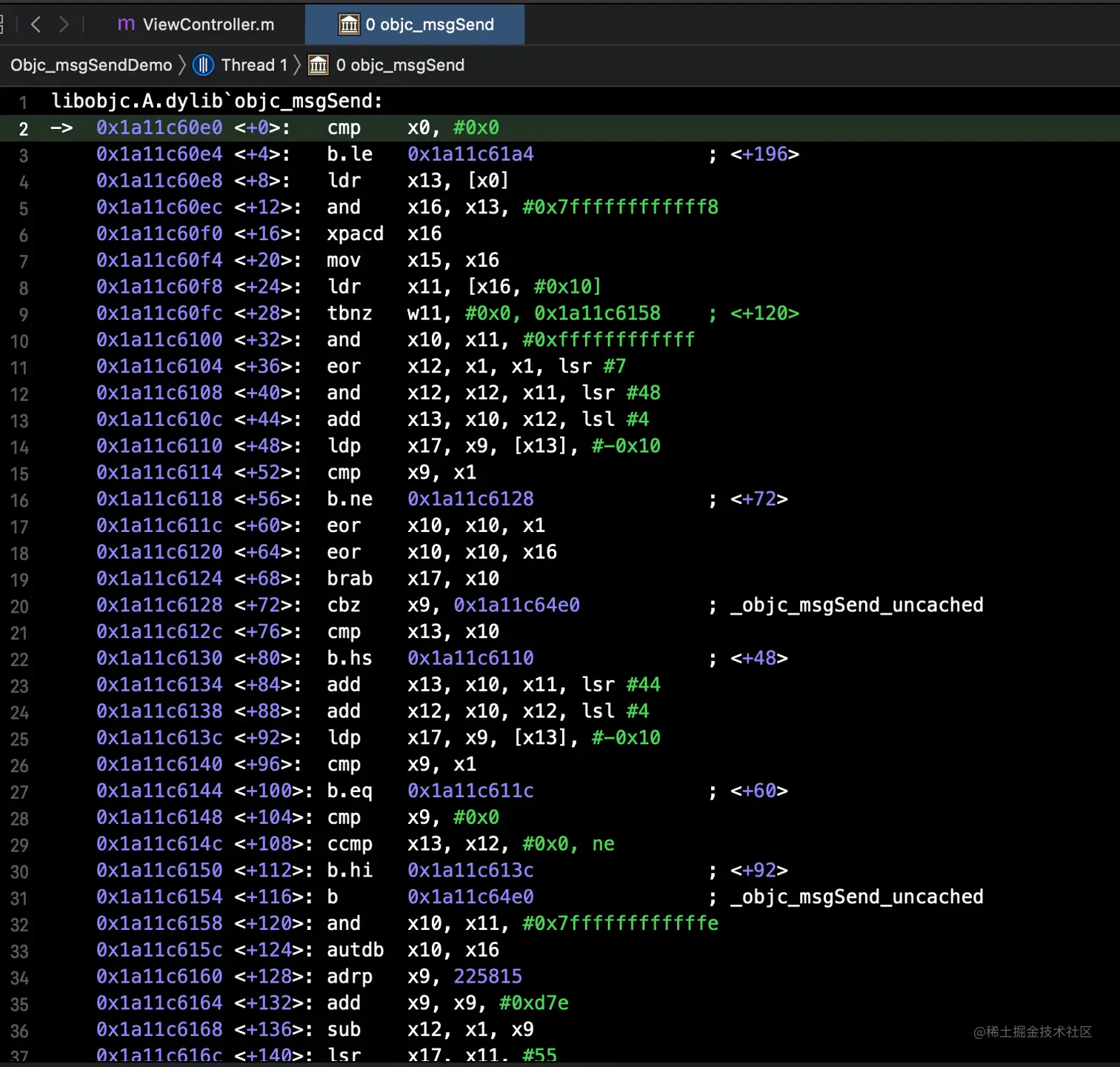1120x1067 pixels.
Task: Click line number 2 in the gutter
Action: coord(24,129)
